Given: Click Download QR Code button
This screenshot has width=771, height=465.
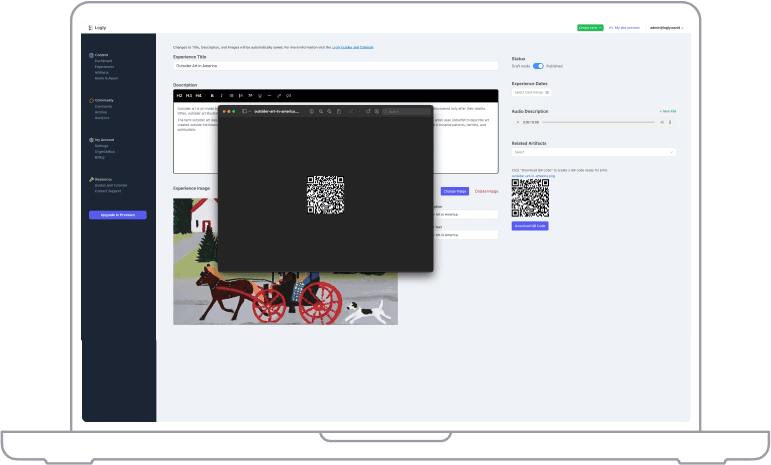Looking at the screenshot, I should tap(530, 226).
